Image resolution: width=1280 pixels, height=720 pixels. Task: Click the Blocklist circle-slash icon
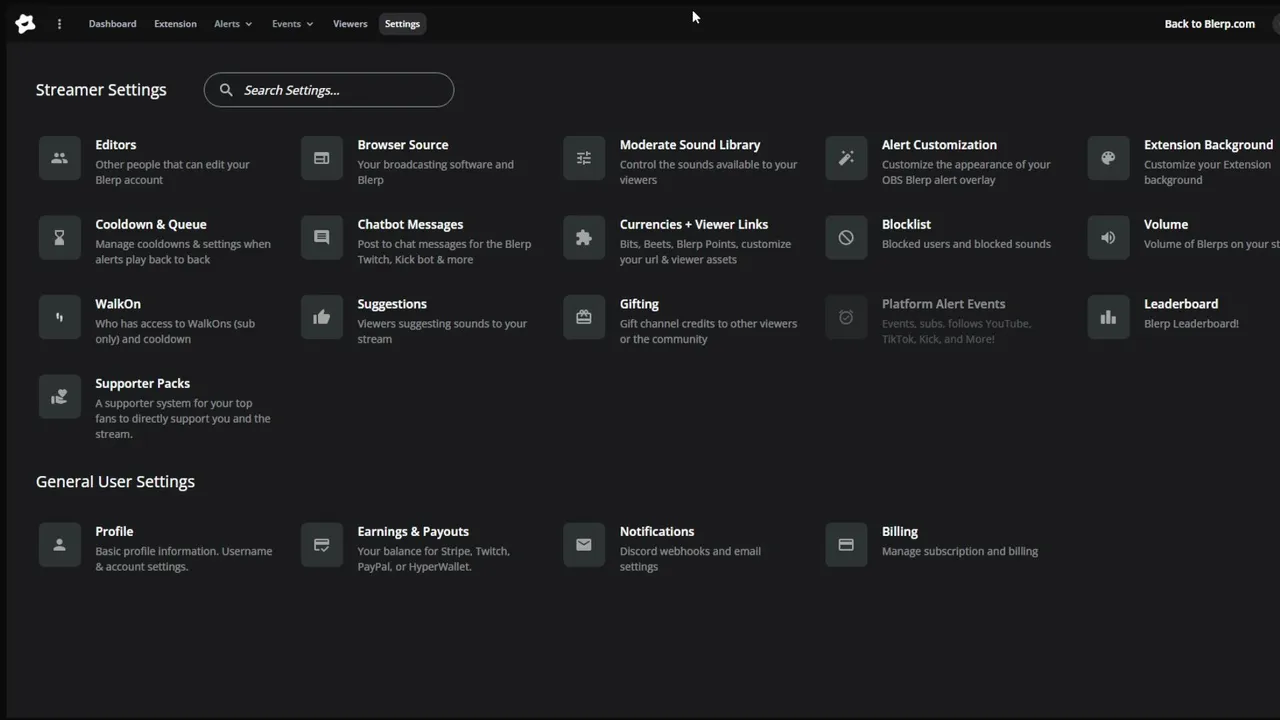click(846, 238)
